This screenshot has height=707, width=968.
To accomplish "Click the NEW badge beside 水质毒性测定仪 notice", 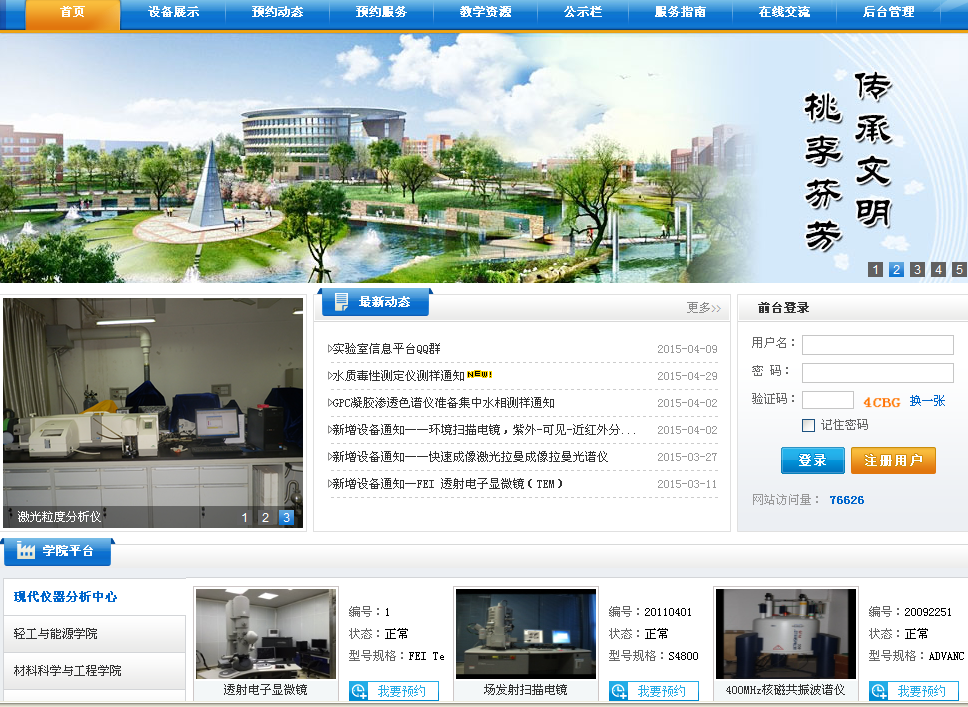I will pyautogui.click(x=480, y=375).
